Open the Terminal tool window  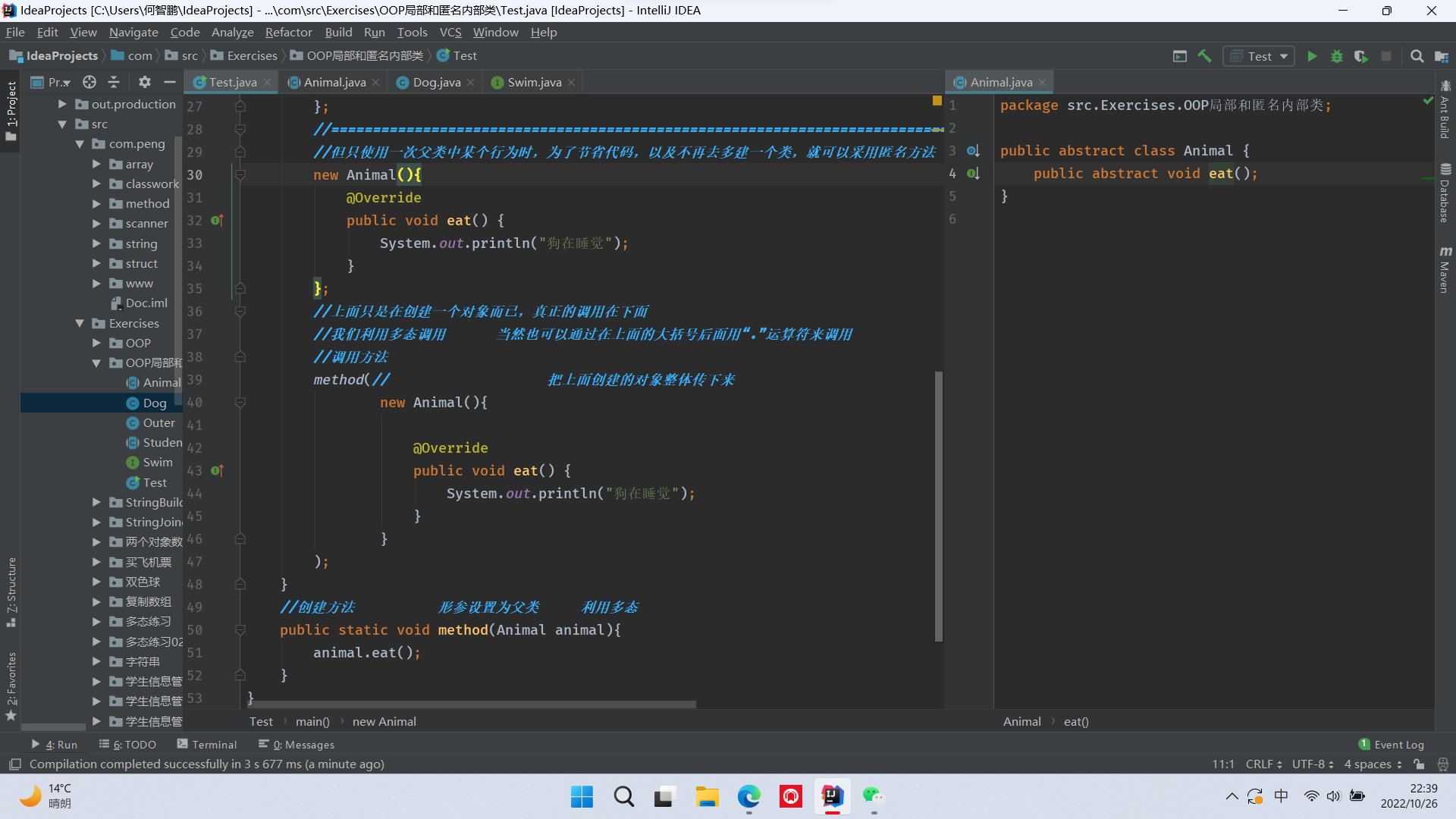[207, 745]
